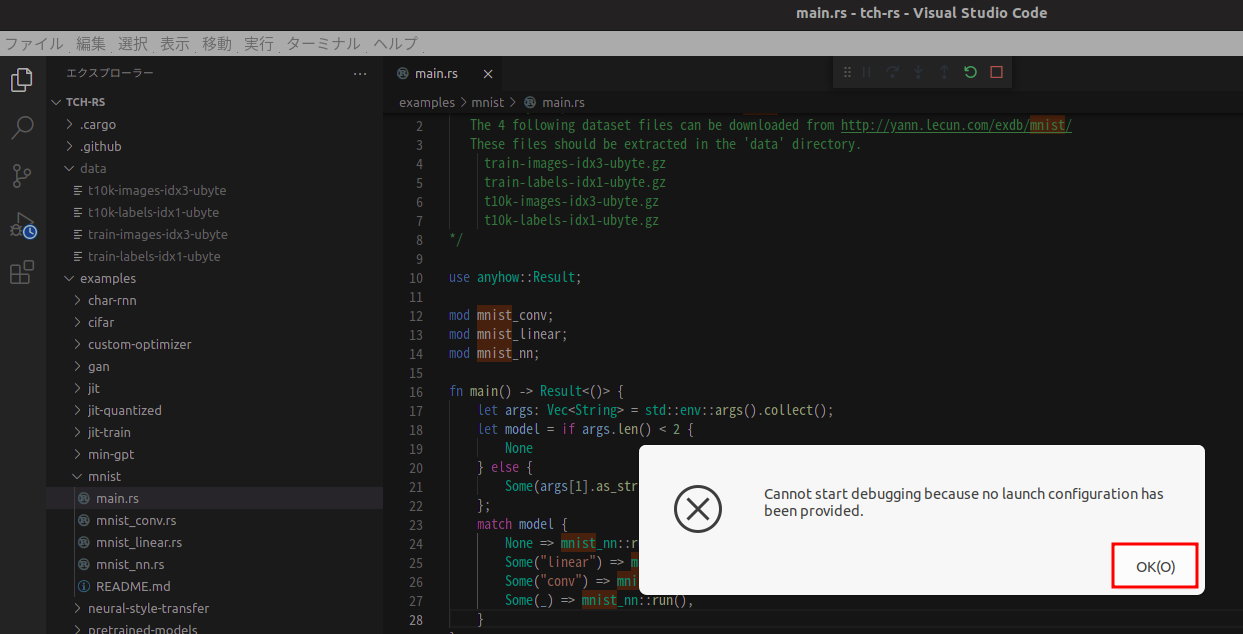The height and width of the screenshot is (634, 1243).
Task: Stop the debug session
Action: tap(995, 72)
